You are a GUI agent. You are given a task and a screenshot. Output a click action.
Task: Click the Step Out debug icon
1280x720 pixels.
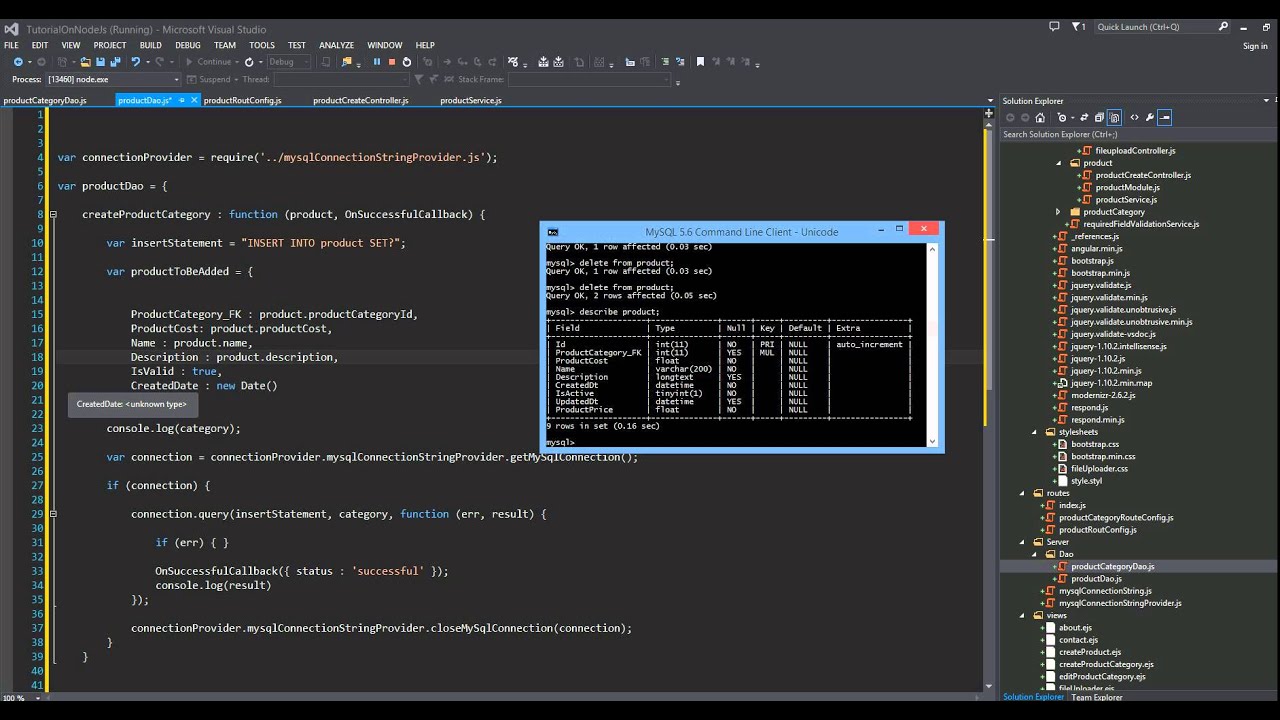[x=492, y=61]
